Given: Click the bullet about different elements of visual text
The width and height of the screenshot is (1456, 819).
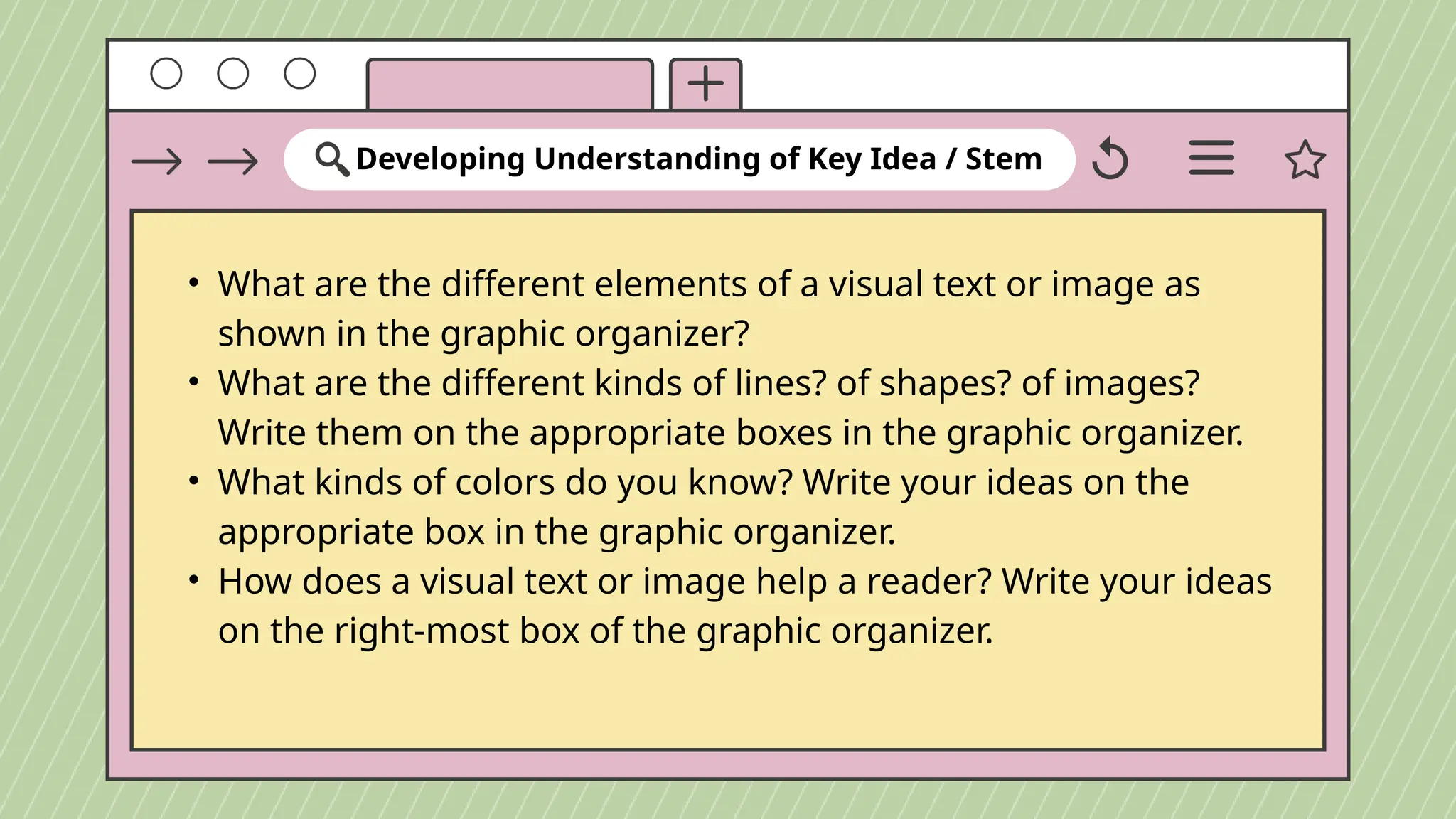Looking at the screenshot, I should point(708,284).
